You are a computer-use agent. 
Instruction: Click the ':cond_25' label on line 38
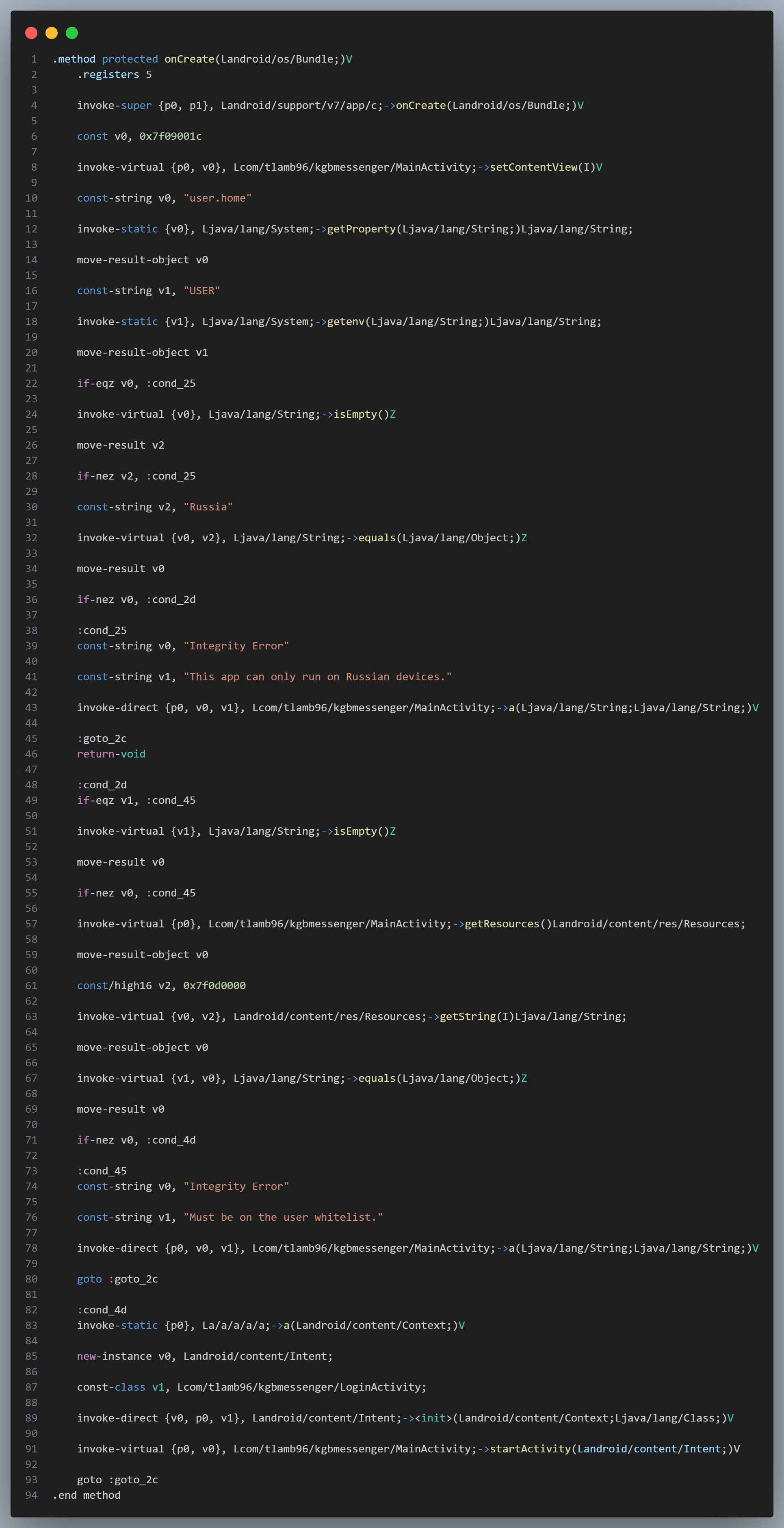tap(102, 630)
